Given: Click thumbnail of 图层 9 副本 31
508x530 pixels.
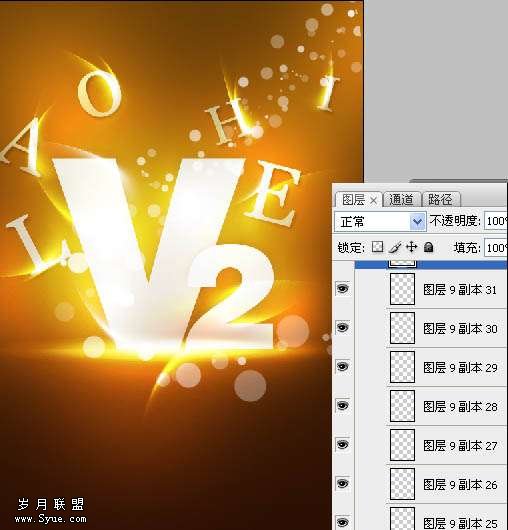Looking at the screenshot, I should 402,289.
